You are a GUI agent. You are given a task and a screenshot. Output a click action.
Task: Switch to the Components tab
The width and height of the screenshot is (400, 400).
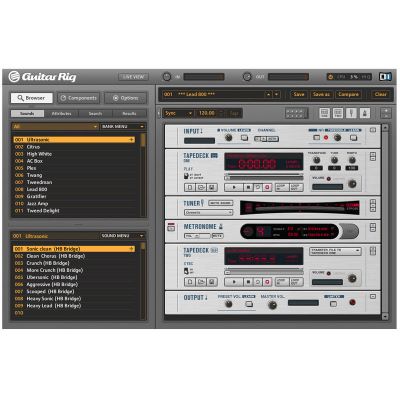click(78, 98)
